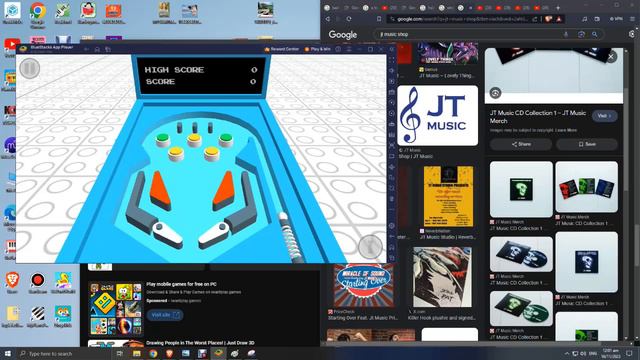
Task: Click the three-CD colorful covers related image
Action: (587, 187)
